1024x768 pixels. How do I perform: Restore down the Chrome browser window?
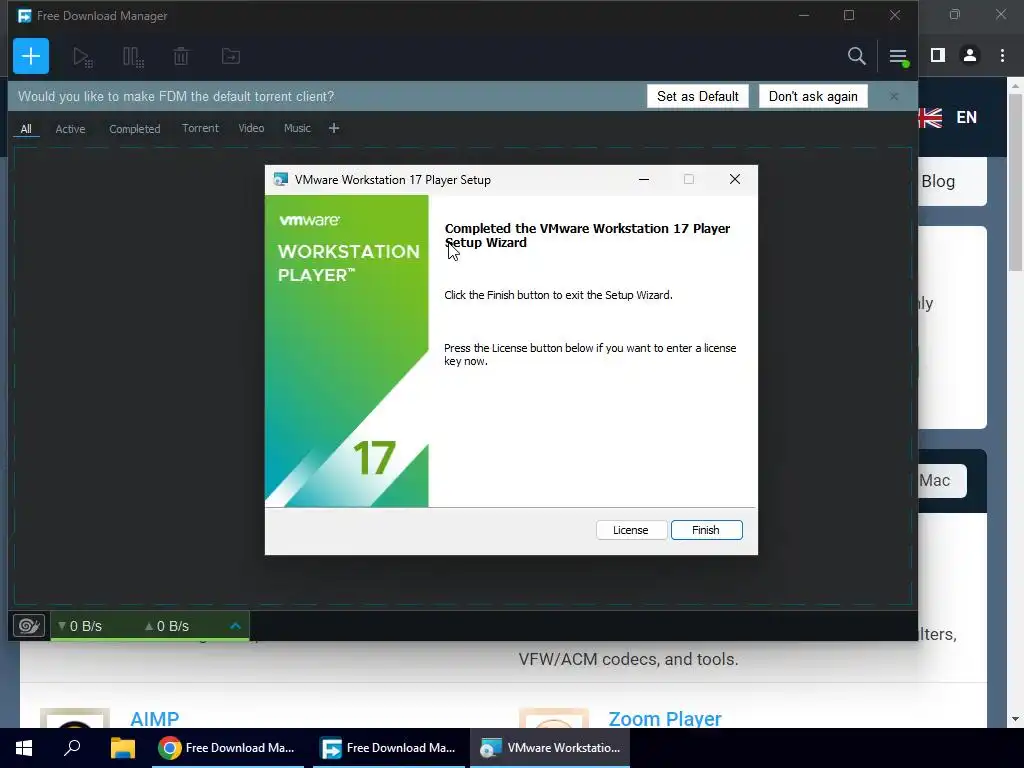[x=955, y=14]
